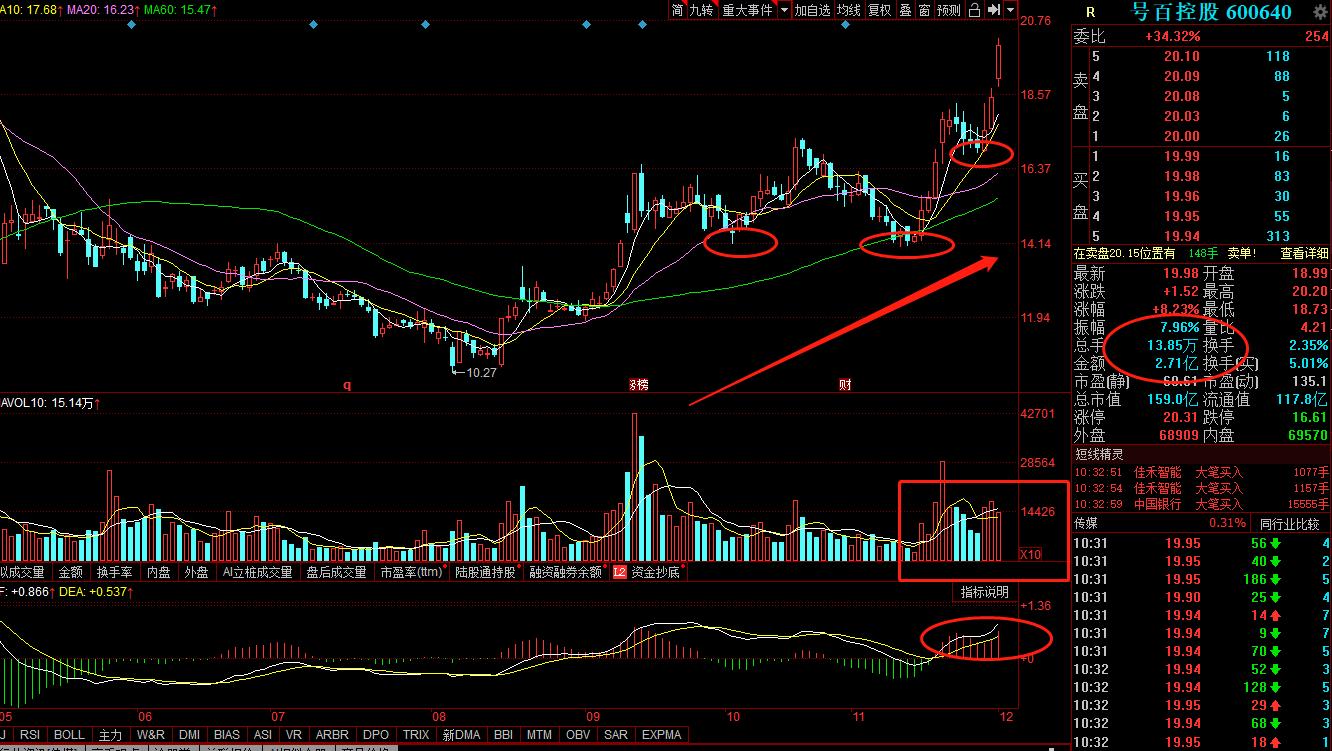Select the 新DMA indicator tab
The width and height of the screenshot is (1332, 751).
click(x=462, y=735)
